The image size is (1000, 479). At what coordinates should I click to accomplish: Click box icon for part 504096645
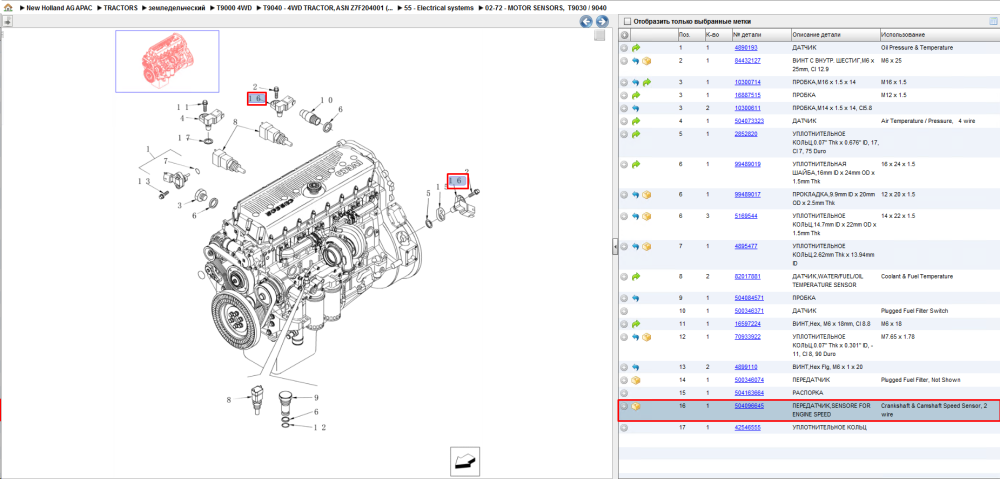coord(636,406)
